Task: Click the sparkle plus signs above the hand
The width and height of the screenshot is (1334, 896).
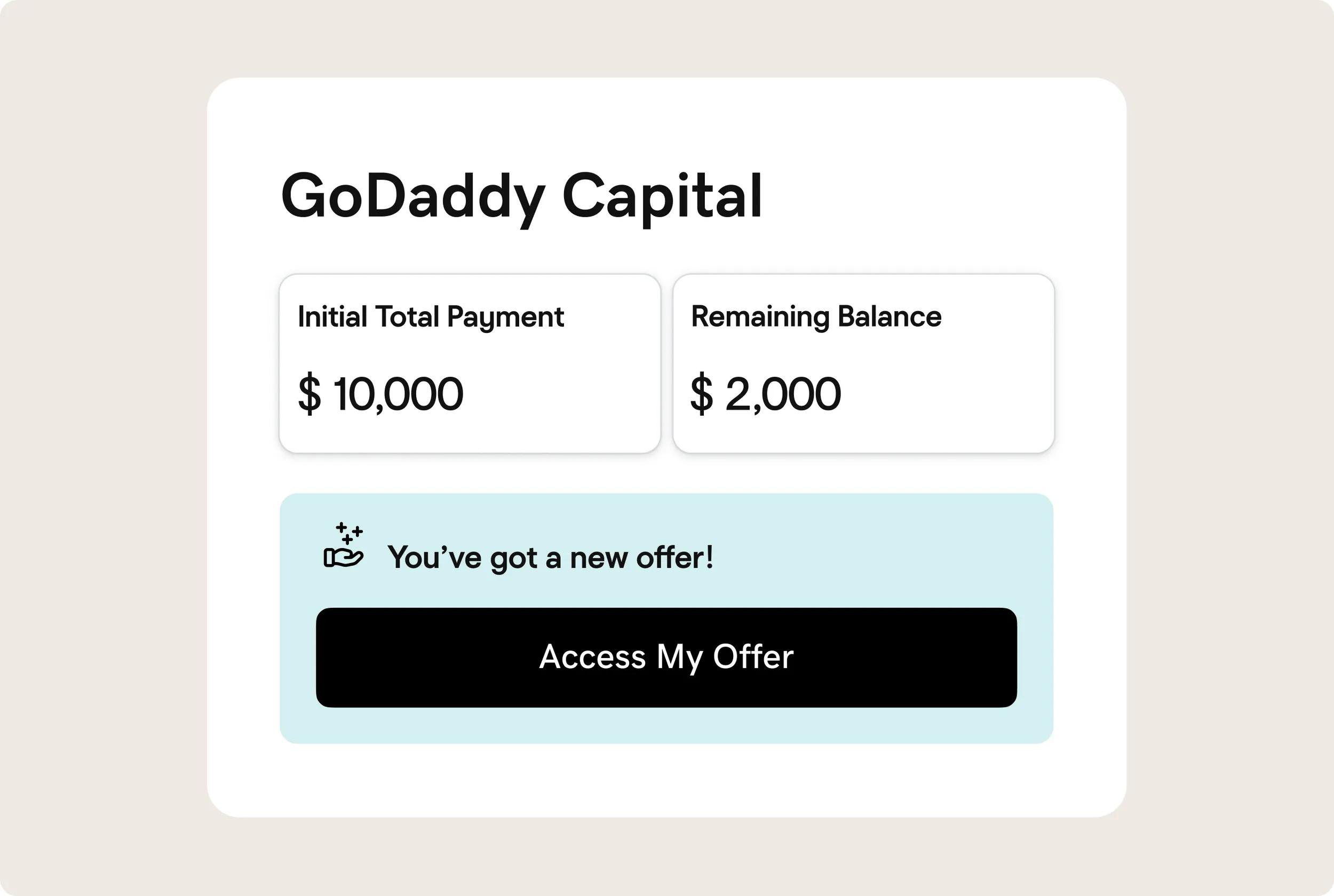Action: click(x=349, y=533)
